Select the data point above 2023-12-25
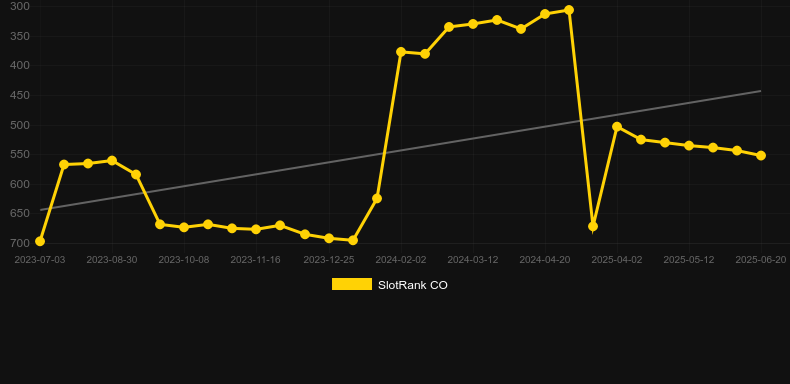Image resolution: width=790 pixels, height=384 pixels. pos(329,238)
